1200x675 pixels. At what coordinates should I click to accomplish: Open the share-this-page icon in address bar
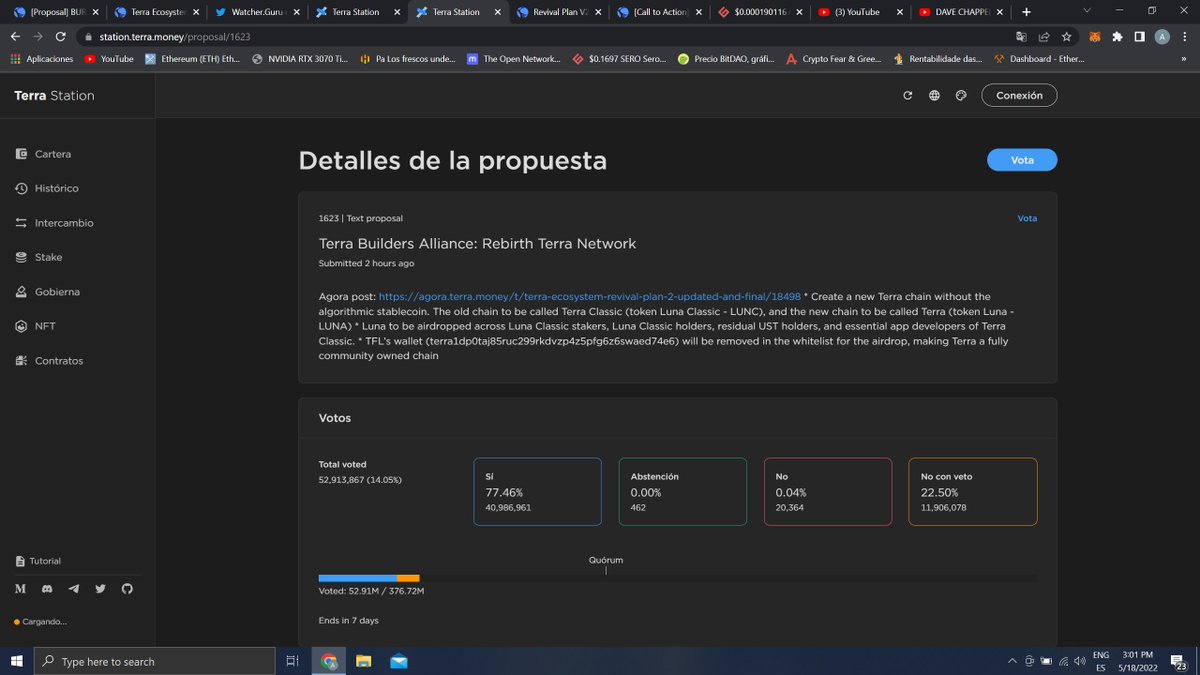tap(1044, 36)
